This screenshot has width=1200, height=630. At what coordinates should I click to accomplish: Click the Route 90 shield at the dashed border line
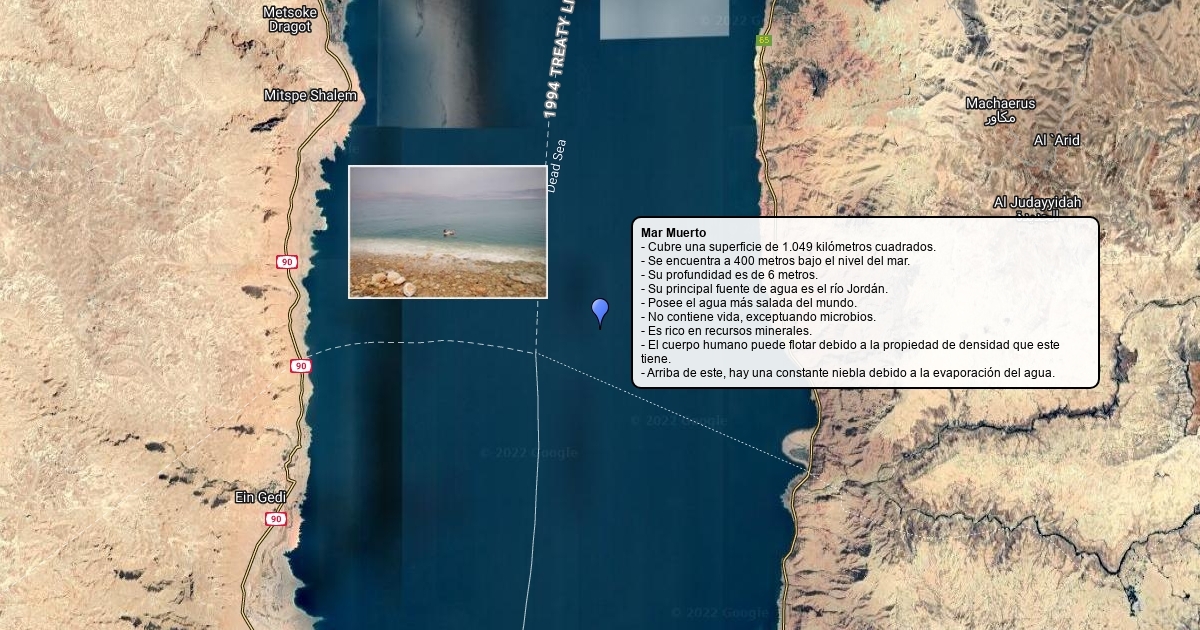(300, 366)
